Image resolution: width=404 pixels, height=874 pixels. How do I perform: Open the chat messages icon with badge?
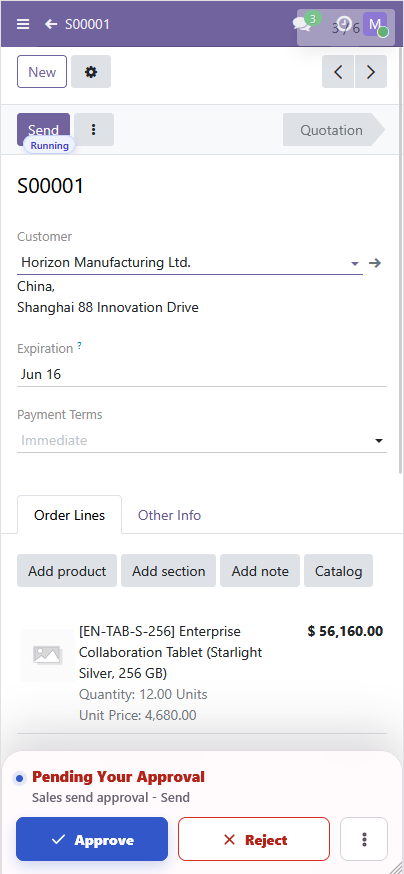pos(302,23)
